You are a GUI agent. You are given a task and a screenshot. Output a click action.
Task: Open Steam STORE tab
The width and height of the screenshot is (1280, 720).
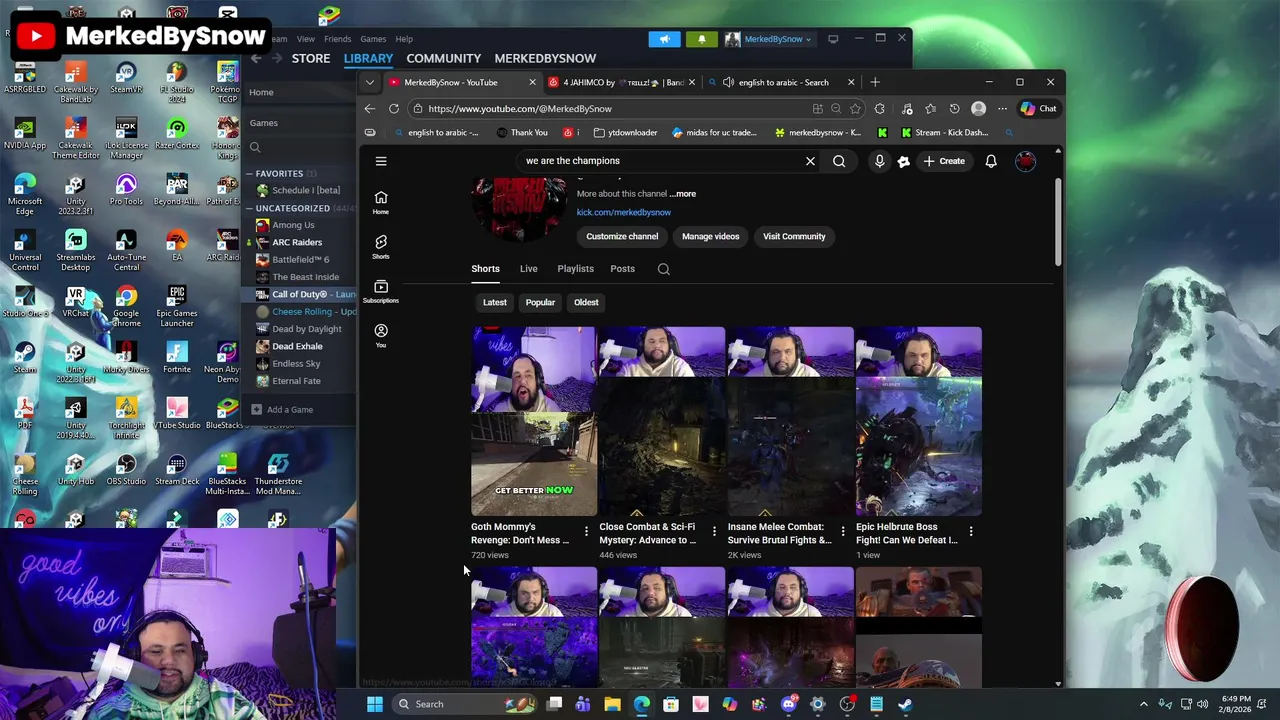pyautogui.click(x=310, y=58)
